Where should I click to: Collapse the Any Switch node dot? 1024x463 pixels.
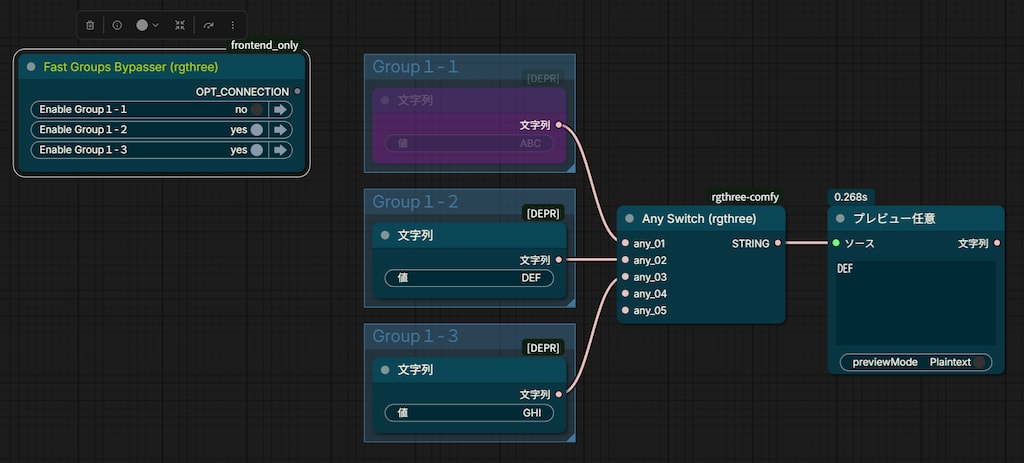629,219
